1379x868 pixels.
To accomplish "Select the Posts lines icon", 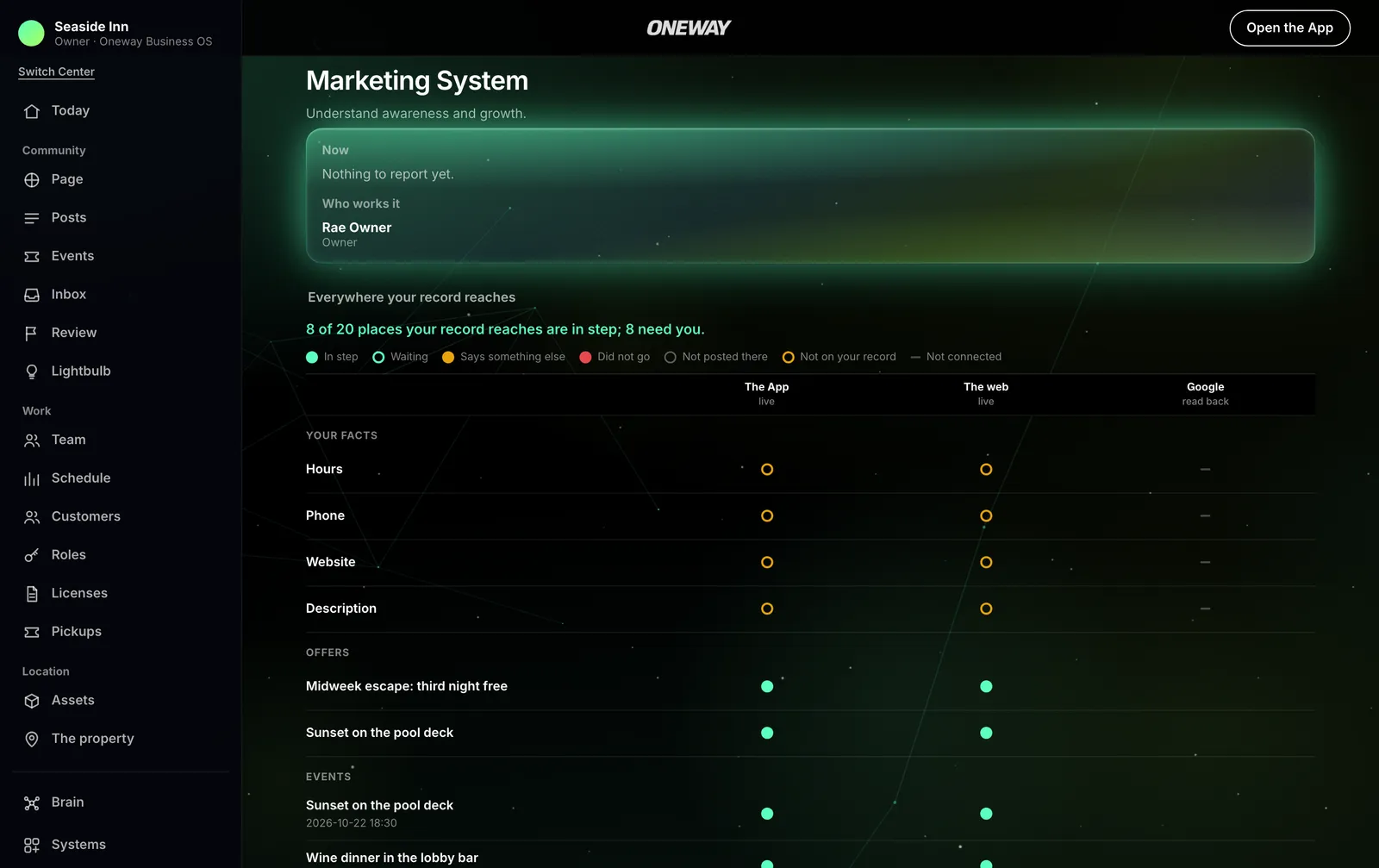I will [32, 218].
